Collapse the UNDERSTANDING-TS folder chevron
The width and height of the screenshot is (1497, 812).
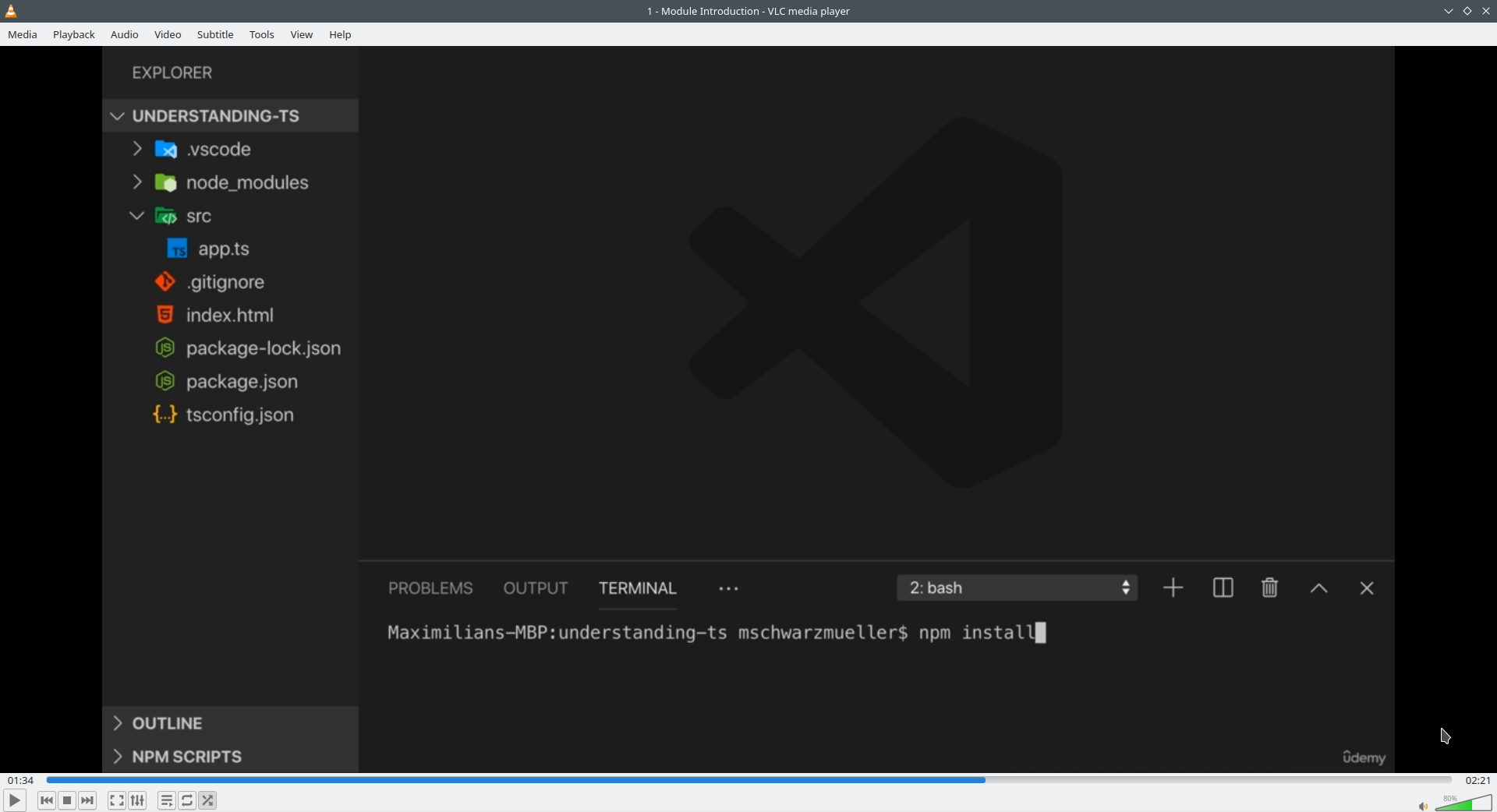(118, 116)
